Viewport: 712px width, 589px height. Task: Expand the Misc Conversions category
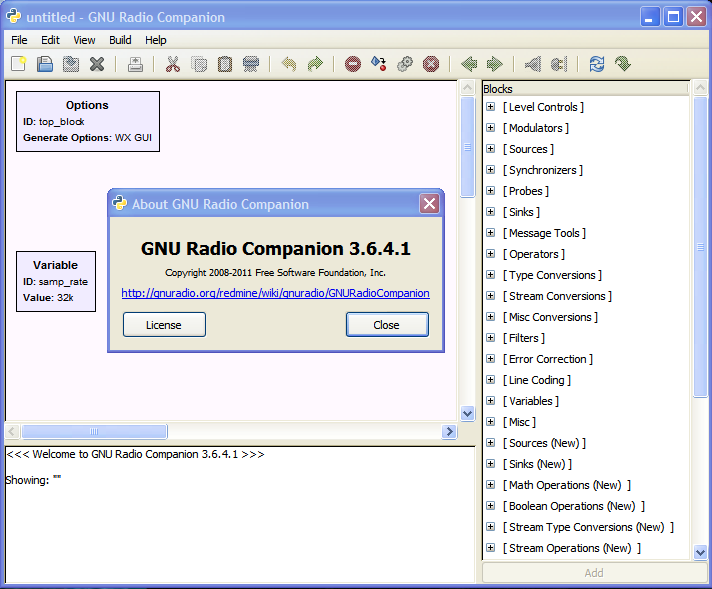pos(490,317)
